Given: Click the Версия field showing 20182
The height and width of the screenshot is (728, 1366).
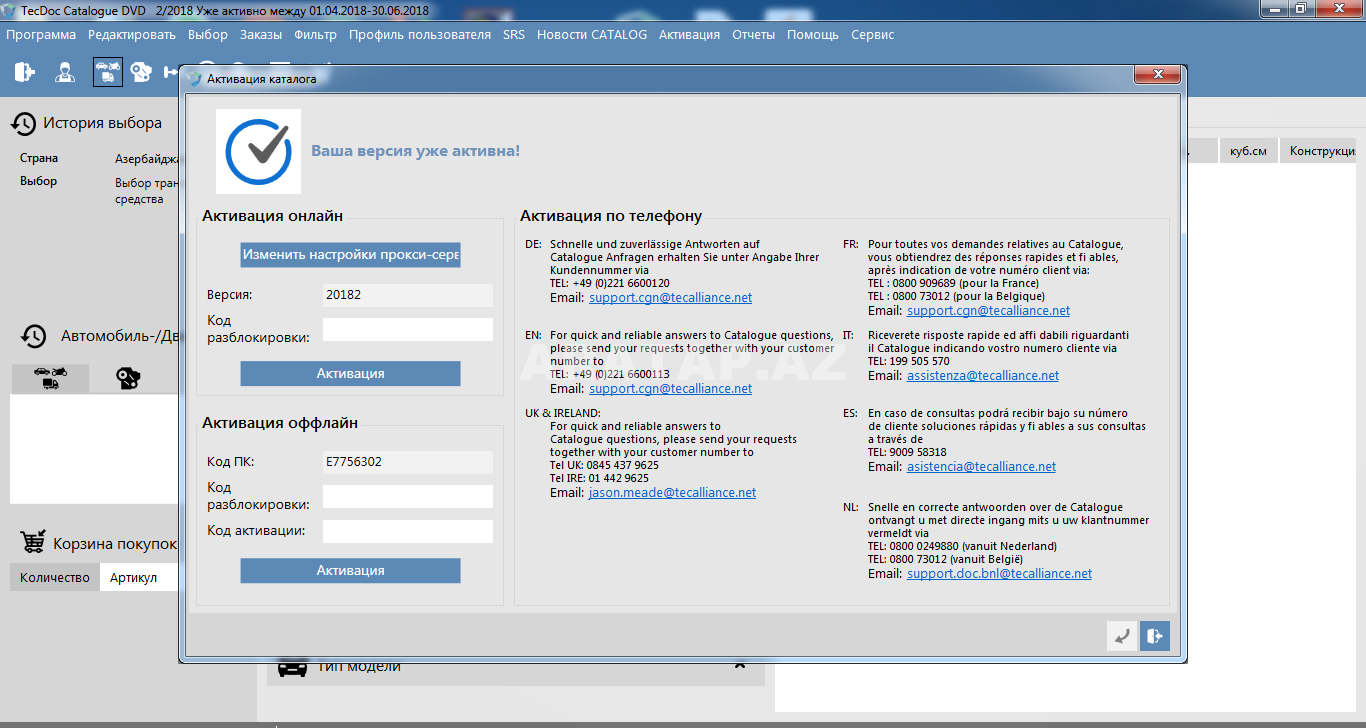Looking at the screenshot, I should coord(408,295).
